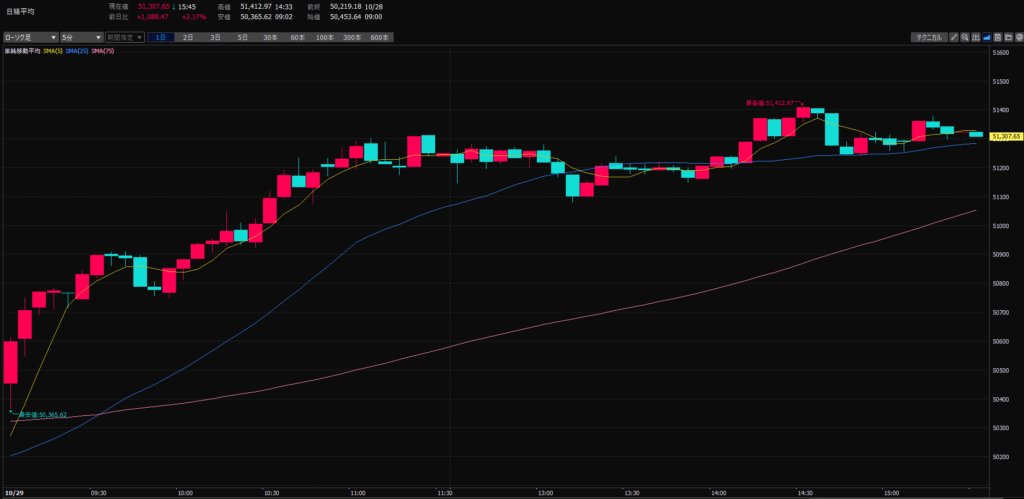This screenshot has width=1024, height=499.
Task: Switch display range to 2日
Action: pos(188,37)
